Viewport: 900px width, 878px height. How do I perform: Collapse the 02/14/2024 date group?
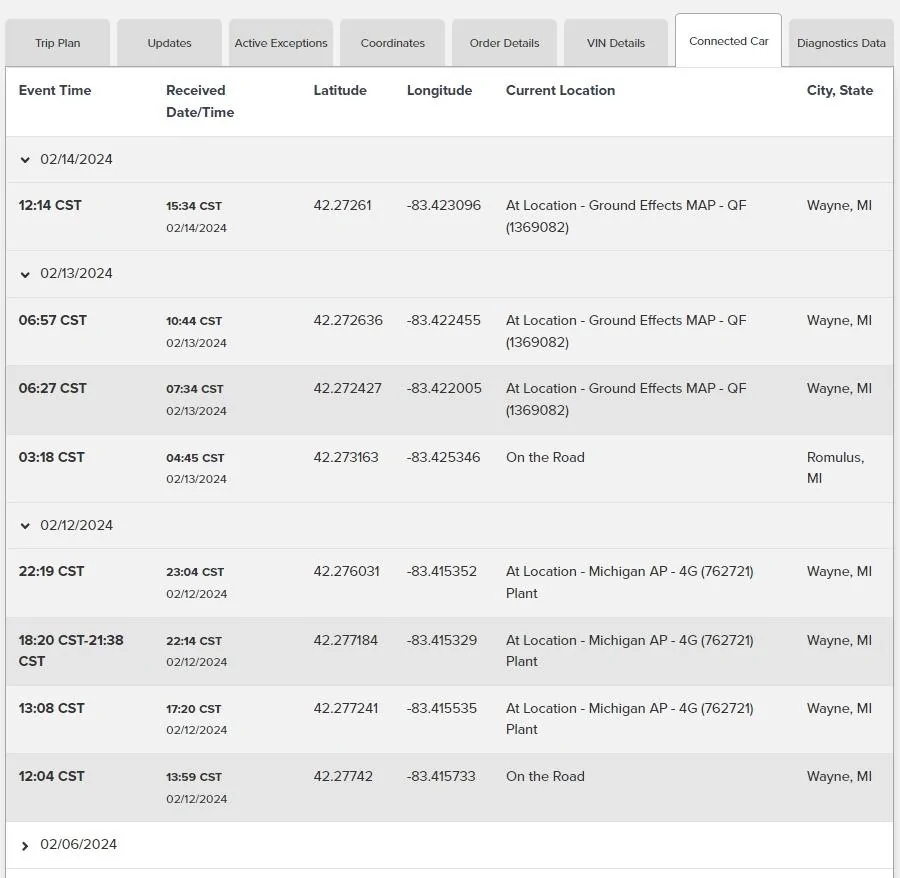[25, 160]
